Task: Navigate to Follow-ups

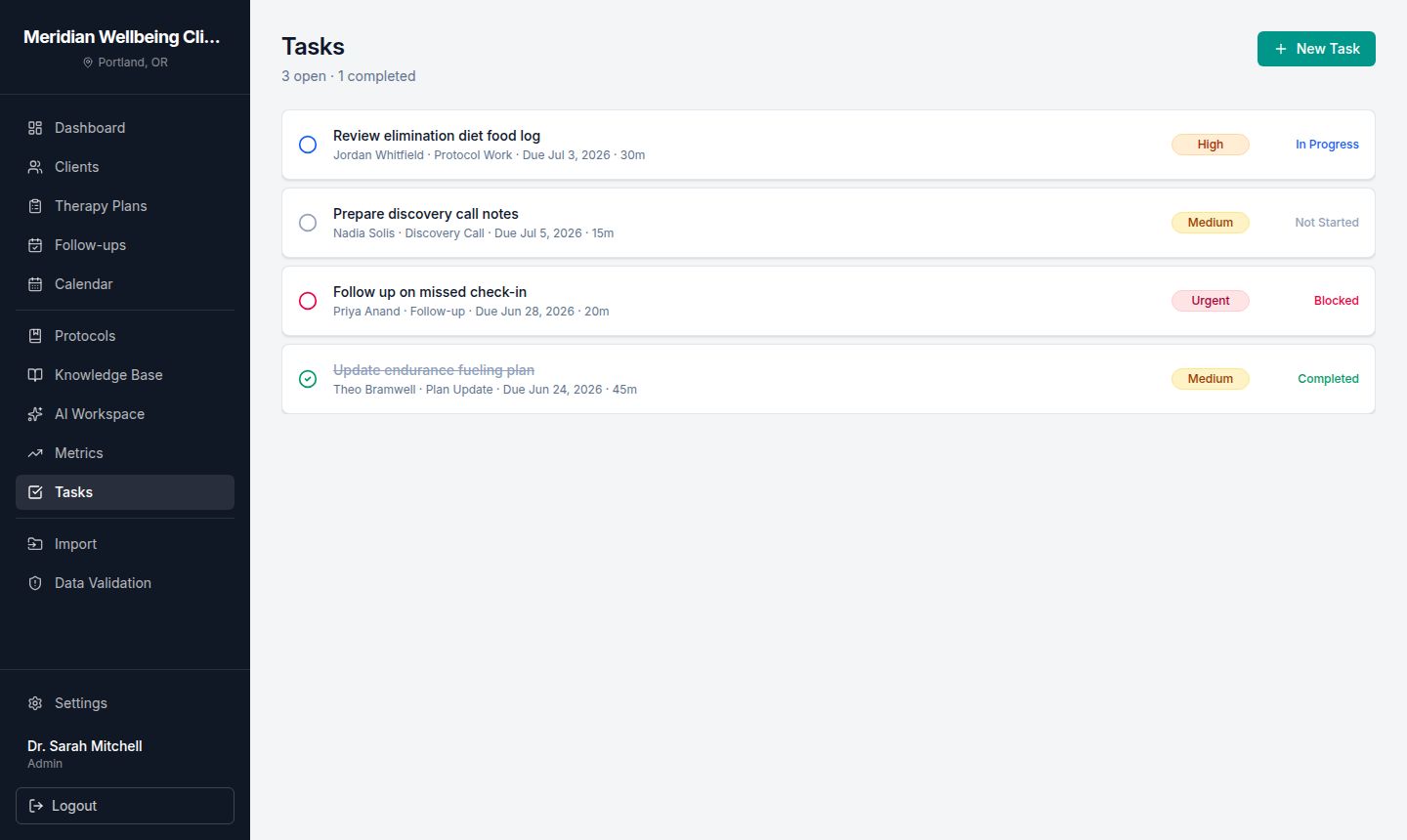Action: click(x=125, y=245)
